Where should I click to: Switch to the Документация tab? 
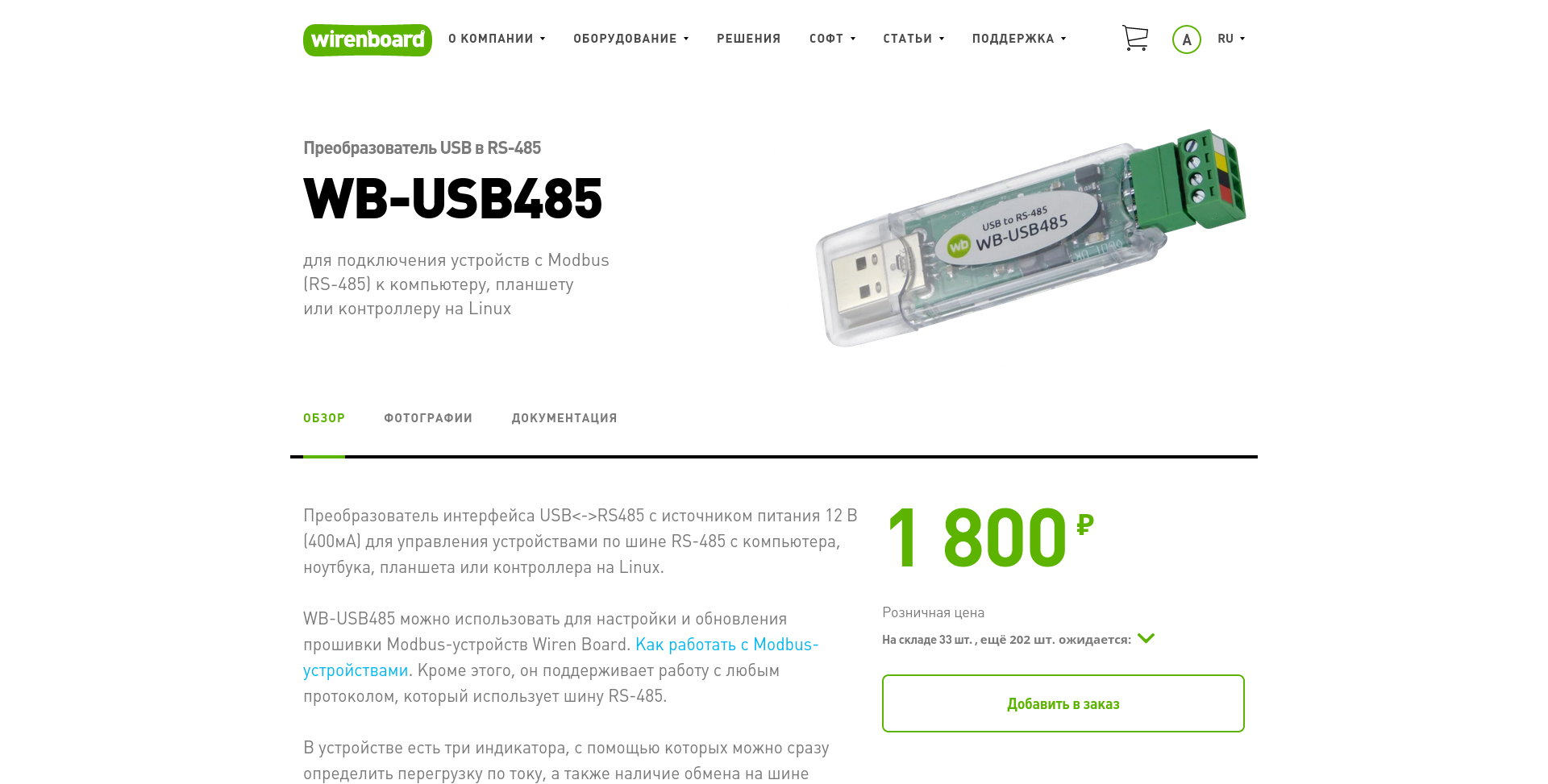pos(564,417)
